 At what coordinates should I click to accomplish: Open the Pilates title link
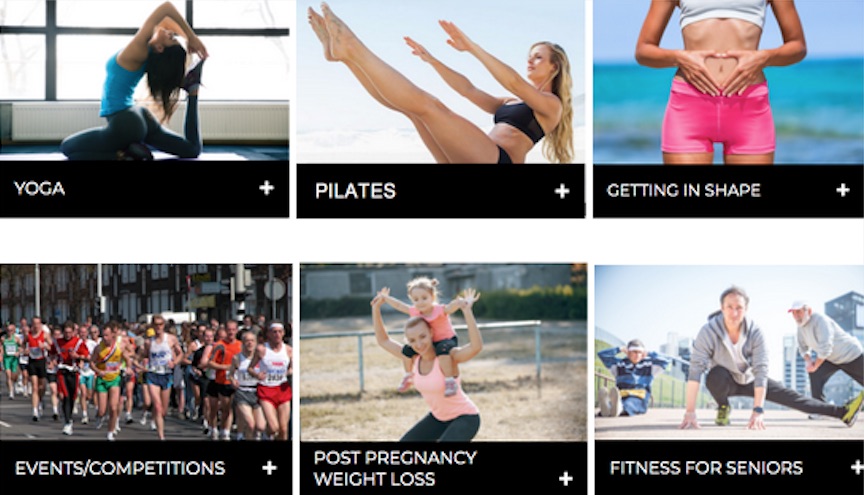tap(355, 191)
